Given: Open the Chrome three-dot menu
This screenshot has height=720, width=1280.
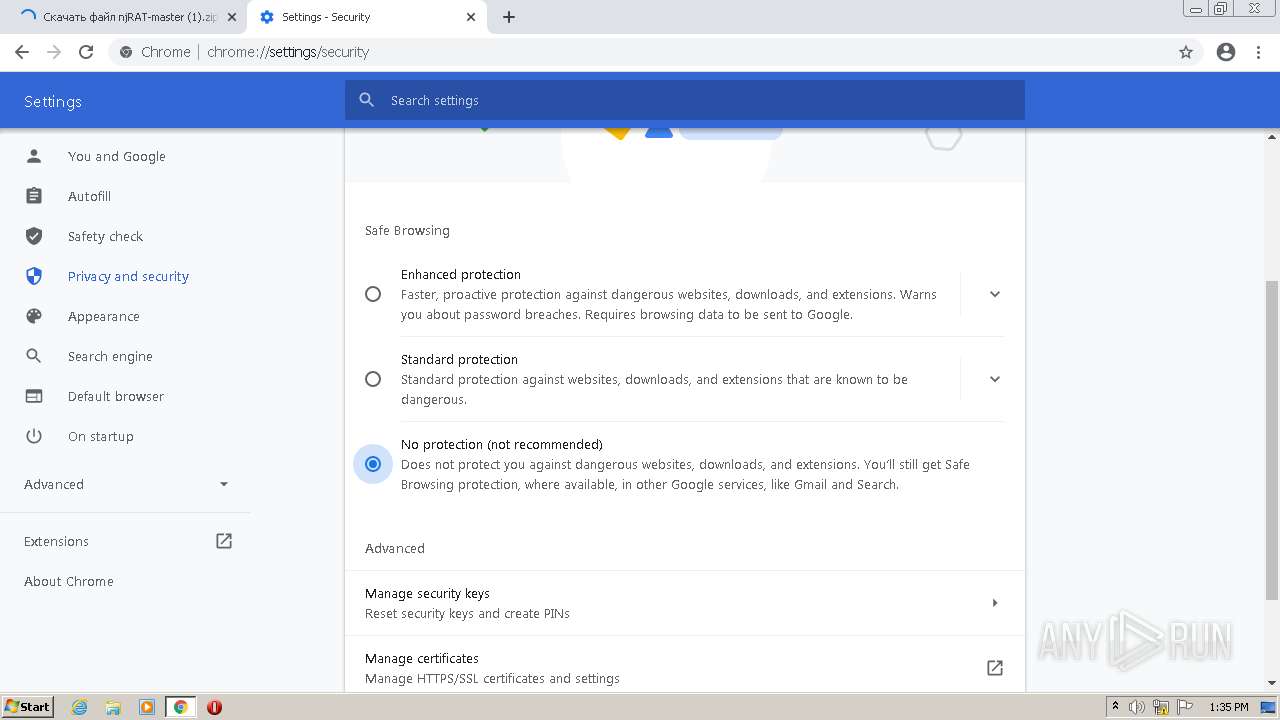Looking at the screenshot, I should point(1259,52).
